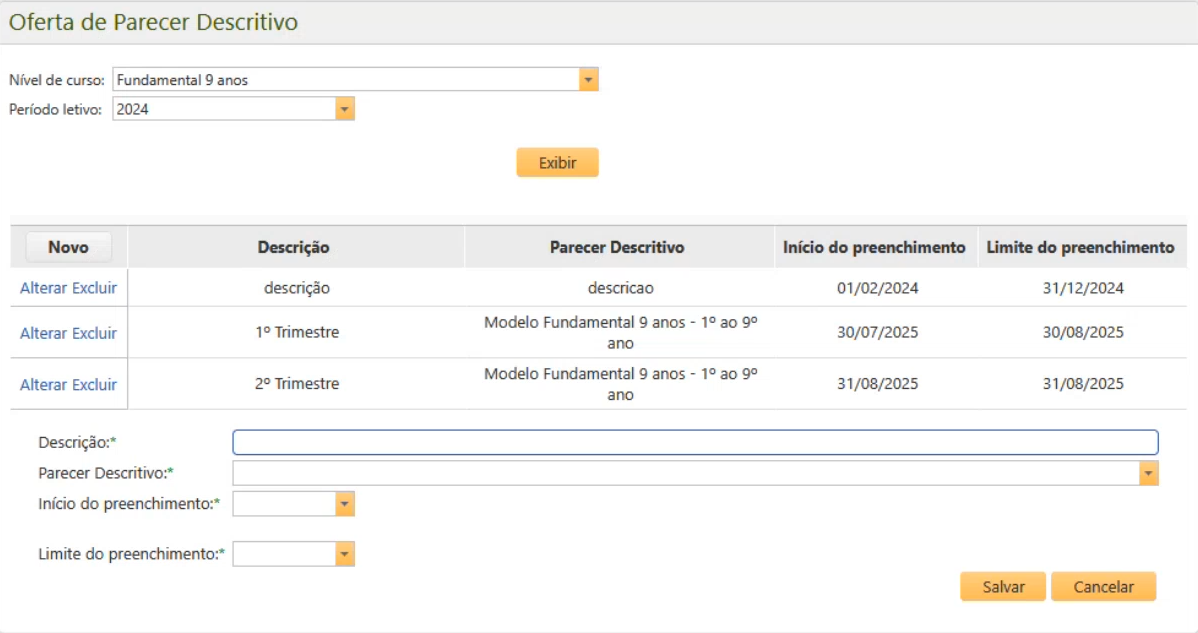
Task: Click the Salvar button
Action: 1002,587
